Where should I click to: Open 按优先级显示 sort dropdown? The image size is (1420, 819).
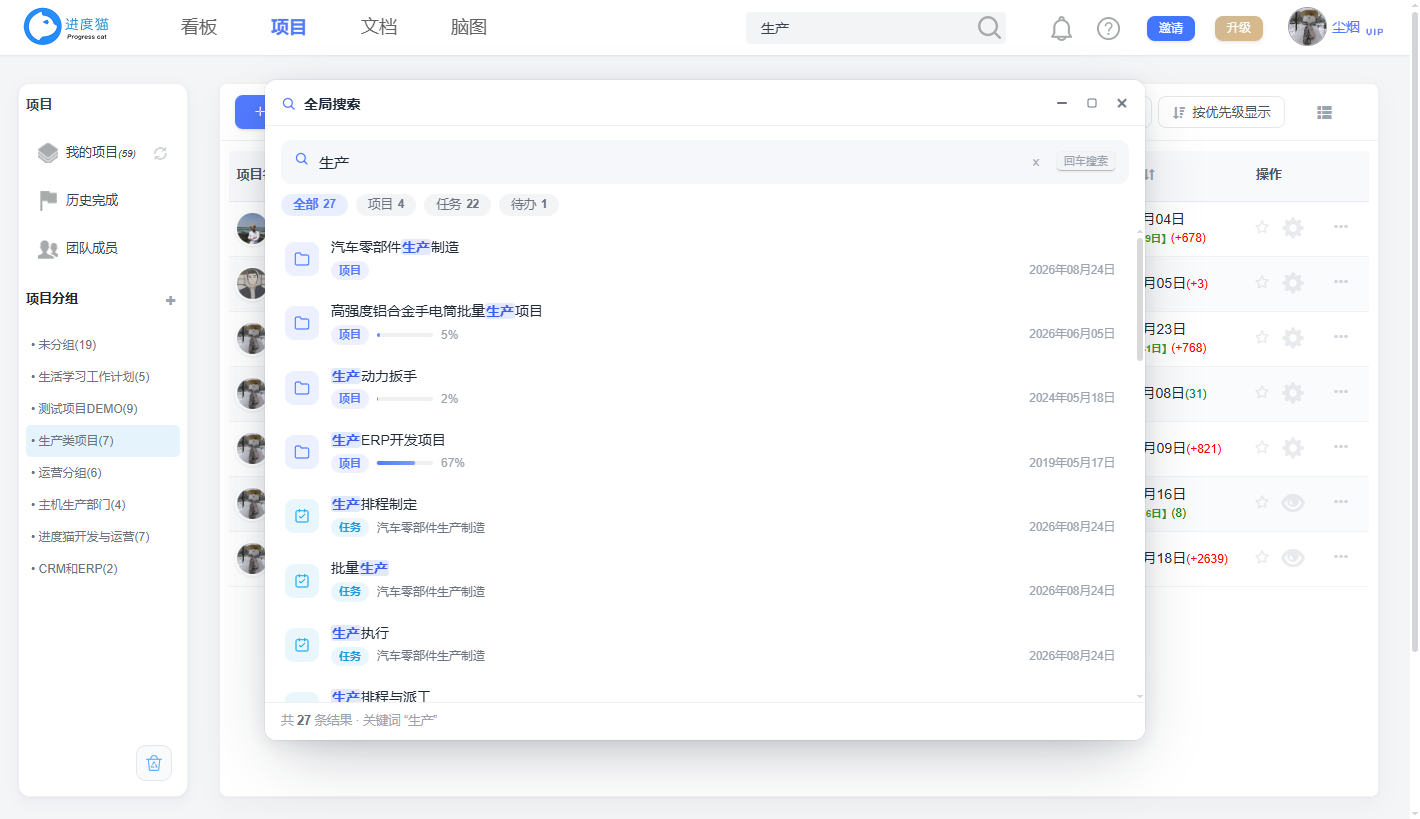(1221, 113)
